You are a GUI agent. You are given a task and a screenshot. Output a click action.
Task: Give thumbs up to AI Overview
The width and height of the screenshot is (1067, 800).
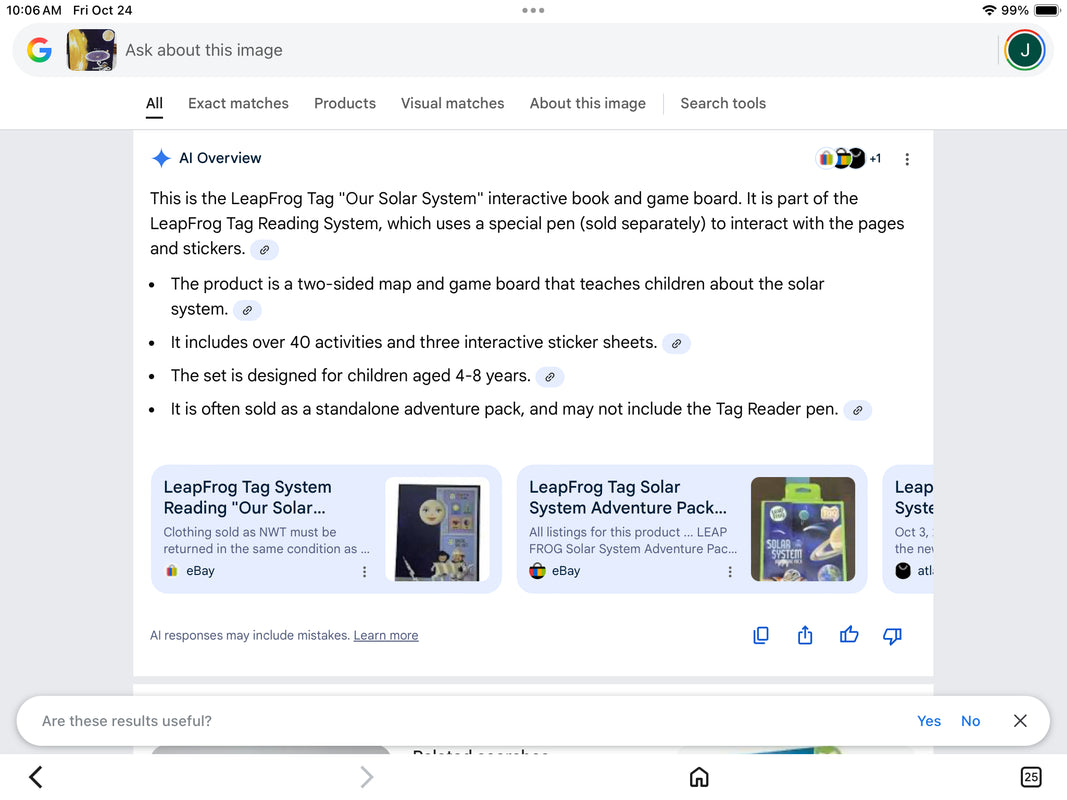[849, 635]
